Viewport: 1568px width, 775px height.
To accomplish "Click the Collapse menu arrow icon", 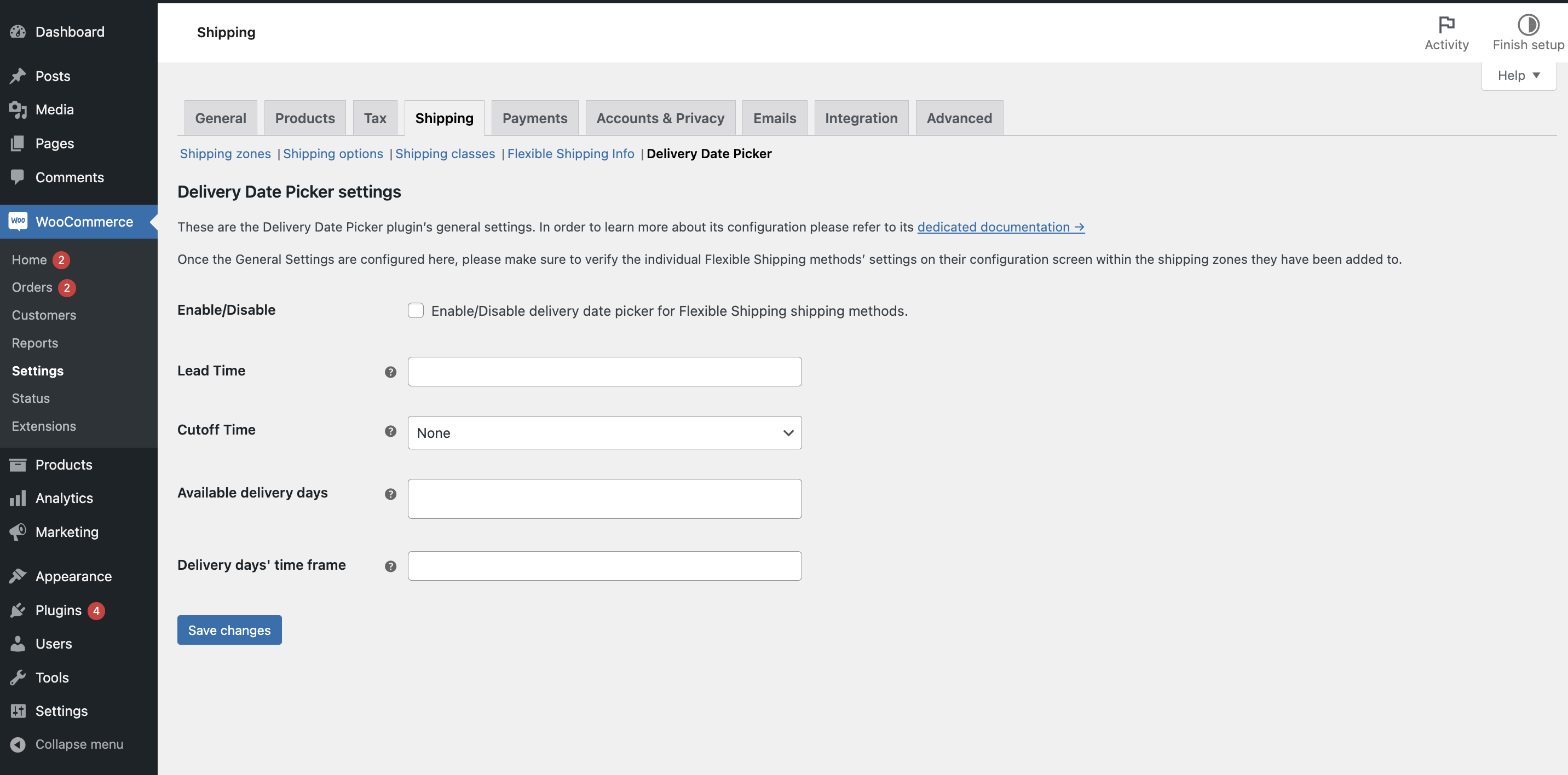I will click(x=18, y=744).
